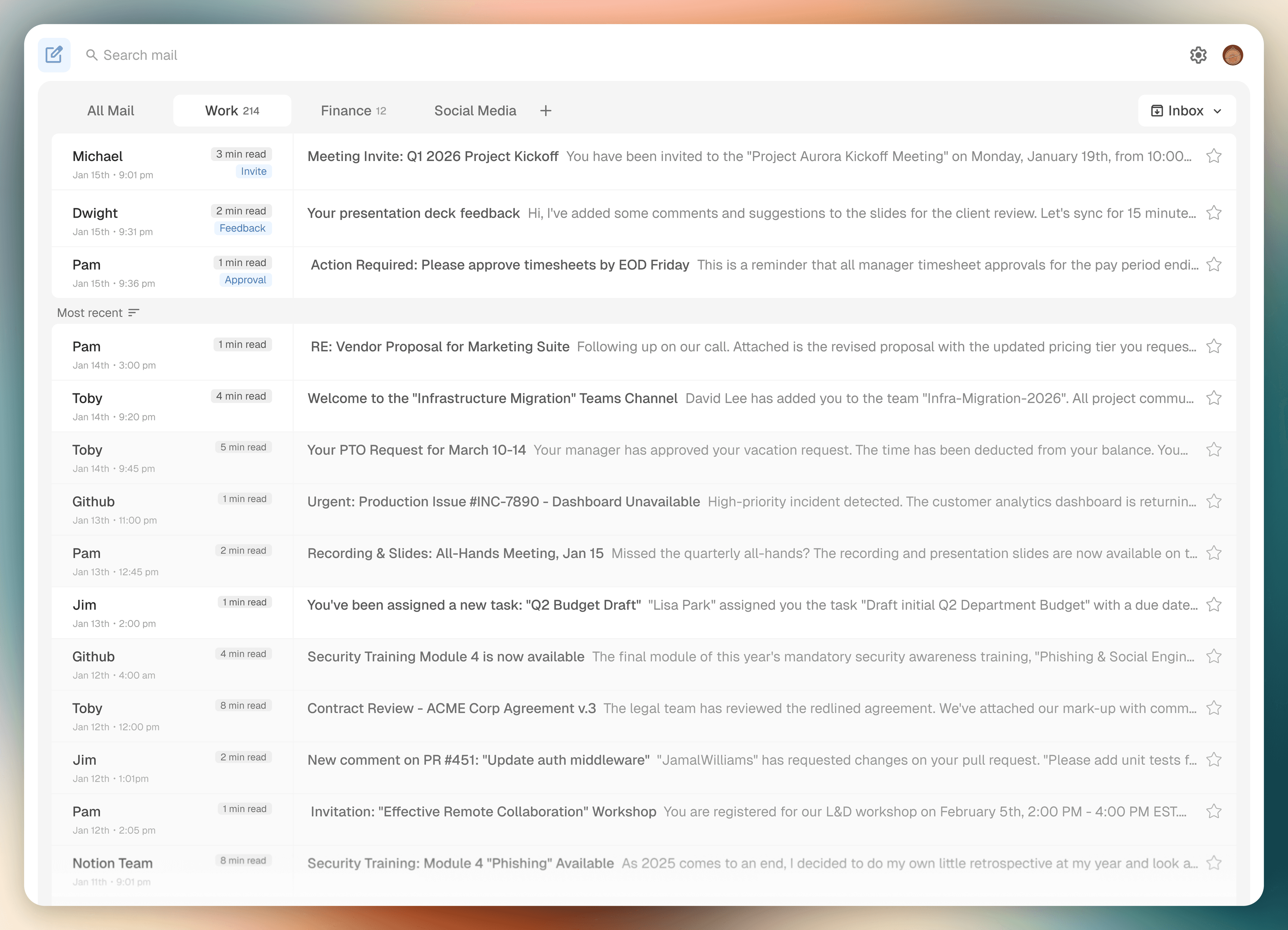Star Dwight's presentation deck feedback email

[1214, 213]
